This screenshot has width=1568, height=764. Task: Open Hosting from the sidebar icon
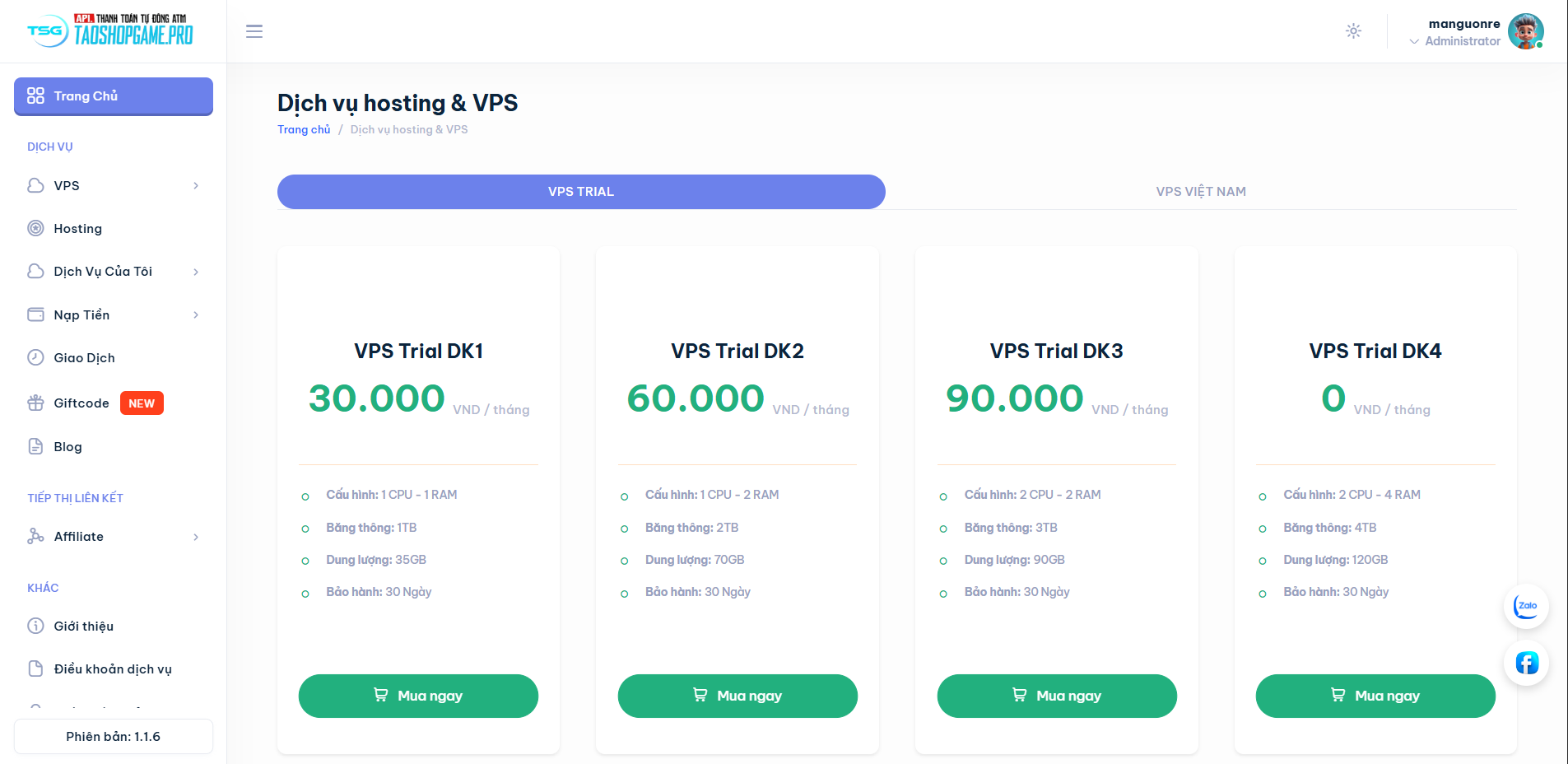click(35, 229)
